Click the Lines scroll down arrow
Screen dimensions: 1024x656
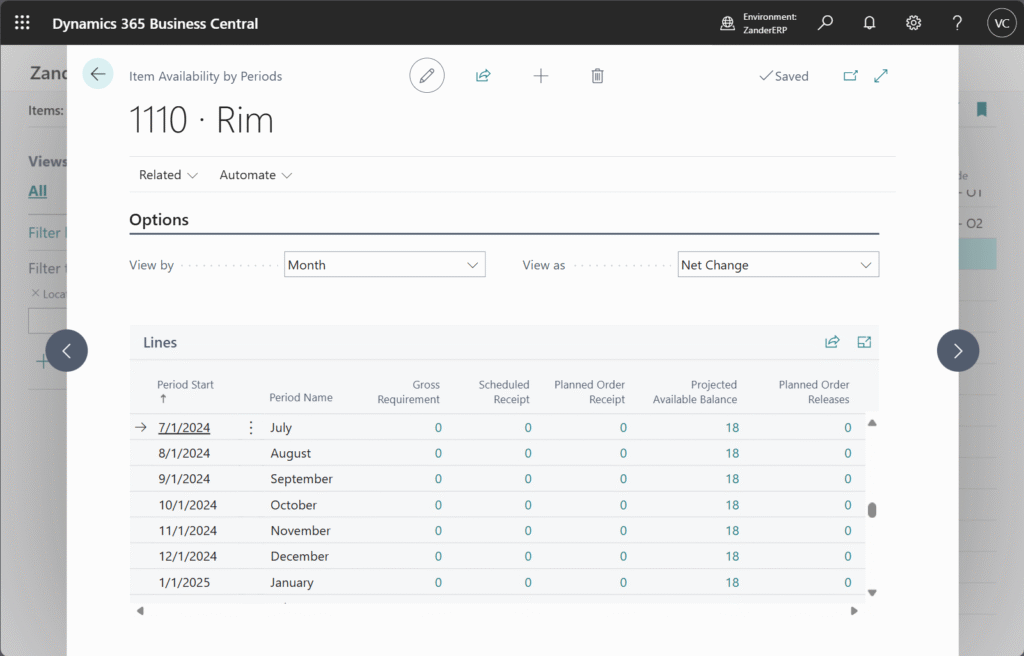872,593
